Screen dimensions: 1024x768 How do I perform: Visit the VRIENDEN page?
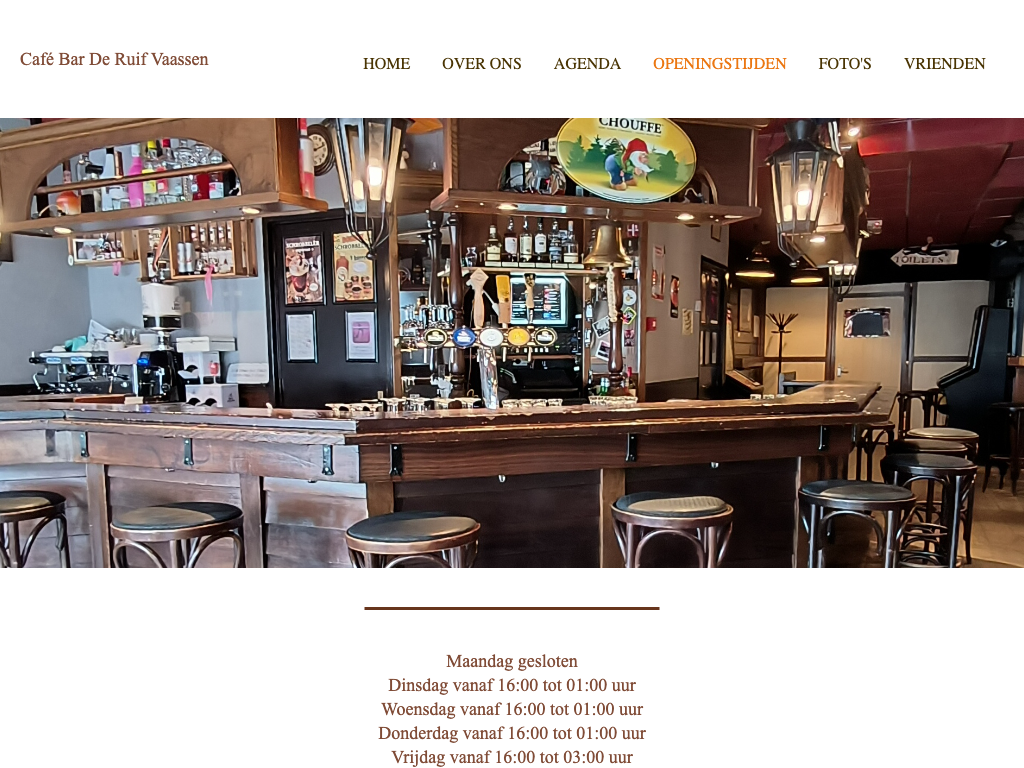pyautogui.click(x=944, y=63)
